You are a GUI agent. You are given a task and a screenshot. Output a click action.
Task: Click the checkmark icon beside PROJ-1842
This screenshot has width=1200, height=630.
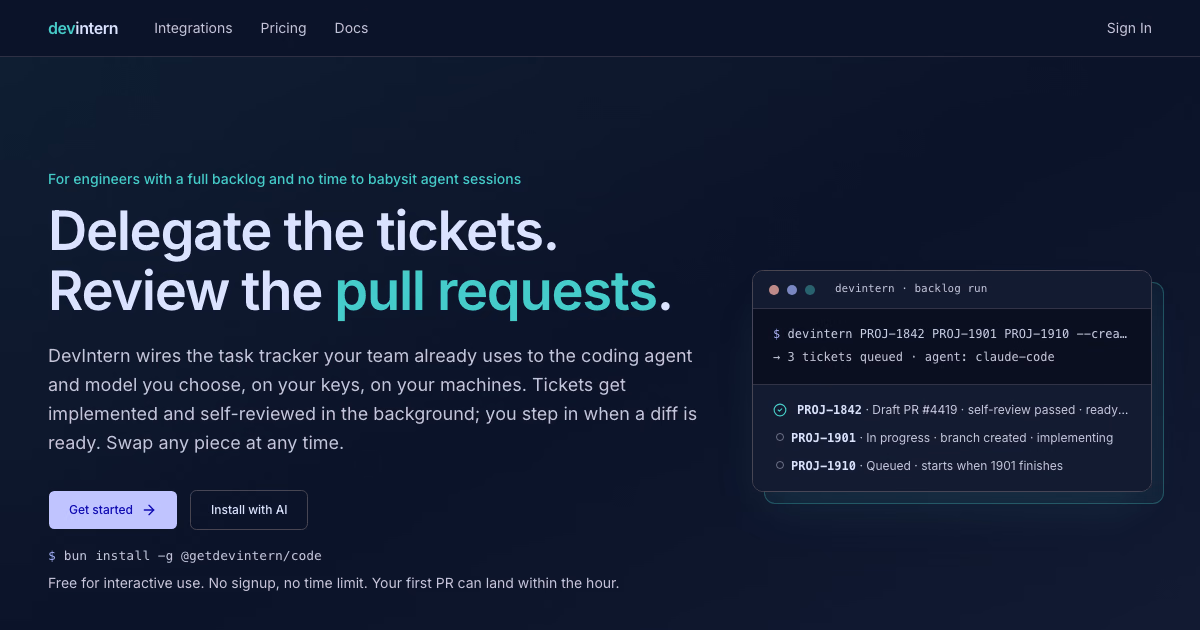click(x=780, y=410)
